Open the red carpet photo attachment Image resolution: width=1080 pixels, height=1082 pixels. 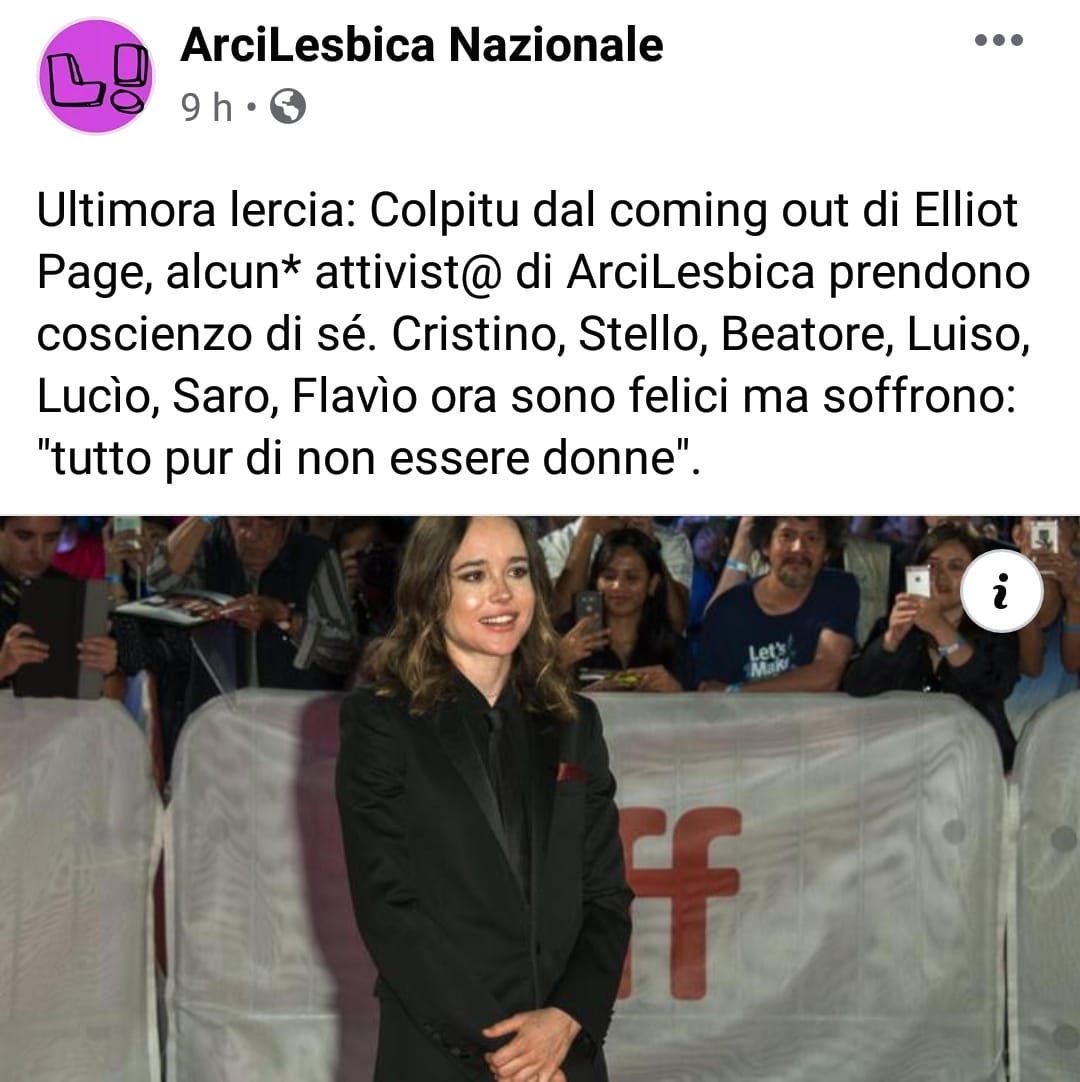click(x=540, y=799)
